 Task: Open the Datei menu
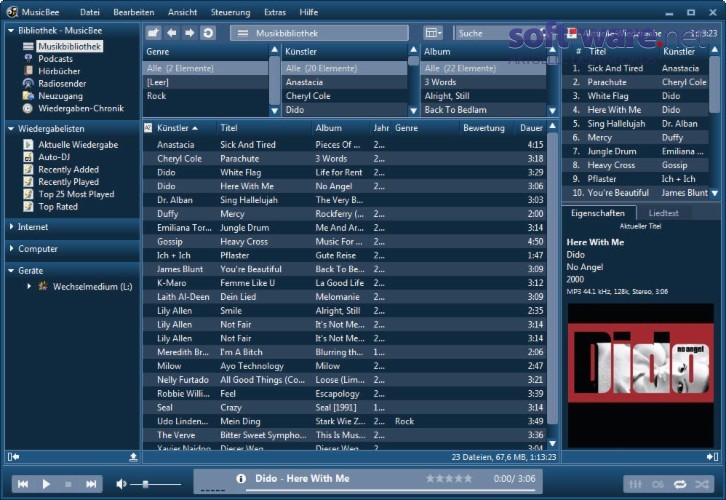pyautogui.click(x=90, y=12)
